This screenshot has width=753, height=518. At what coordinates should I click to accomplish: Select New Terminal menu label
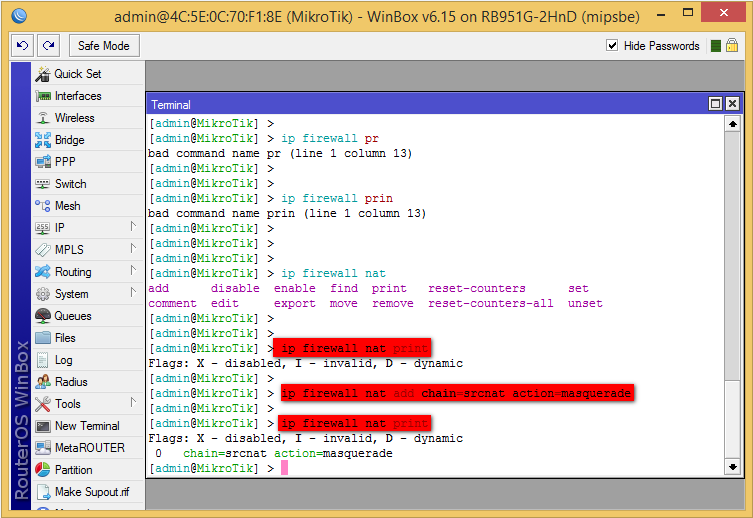click(x=87, y=426)
